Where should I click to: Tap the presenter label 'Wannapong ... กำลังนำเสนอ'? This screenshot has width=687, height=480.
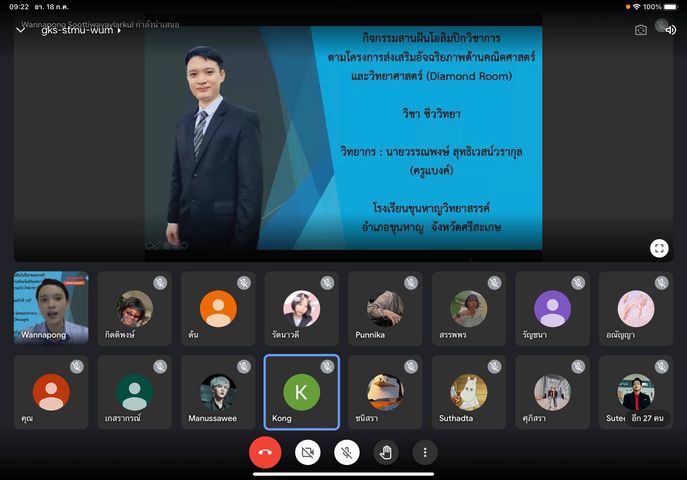pyautogui.click(x=100, y=24)
